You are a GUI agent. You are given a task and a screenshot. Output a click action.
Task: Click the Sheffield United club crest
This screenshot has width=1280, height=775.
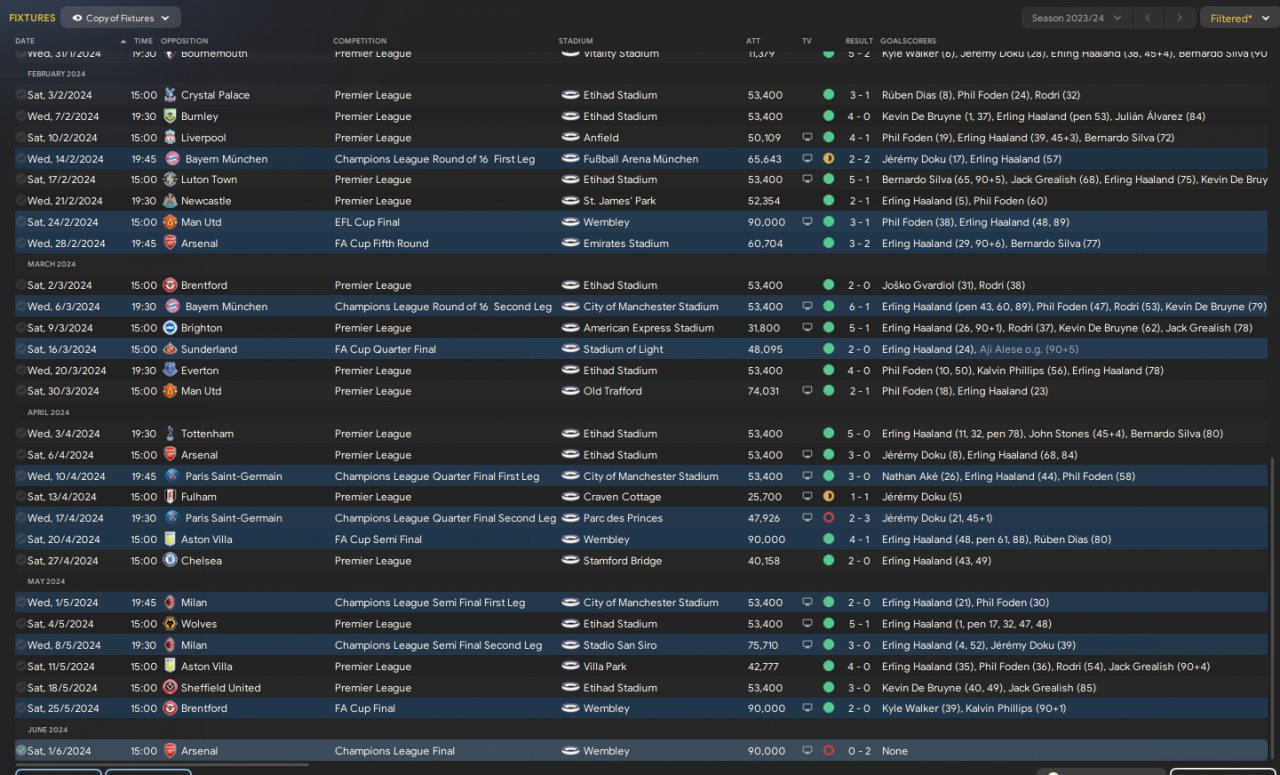(x=170, y=688)
